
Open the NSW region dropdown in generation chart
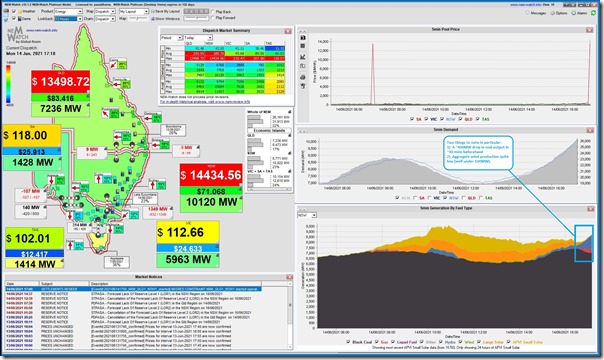tap(307, 215)
